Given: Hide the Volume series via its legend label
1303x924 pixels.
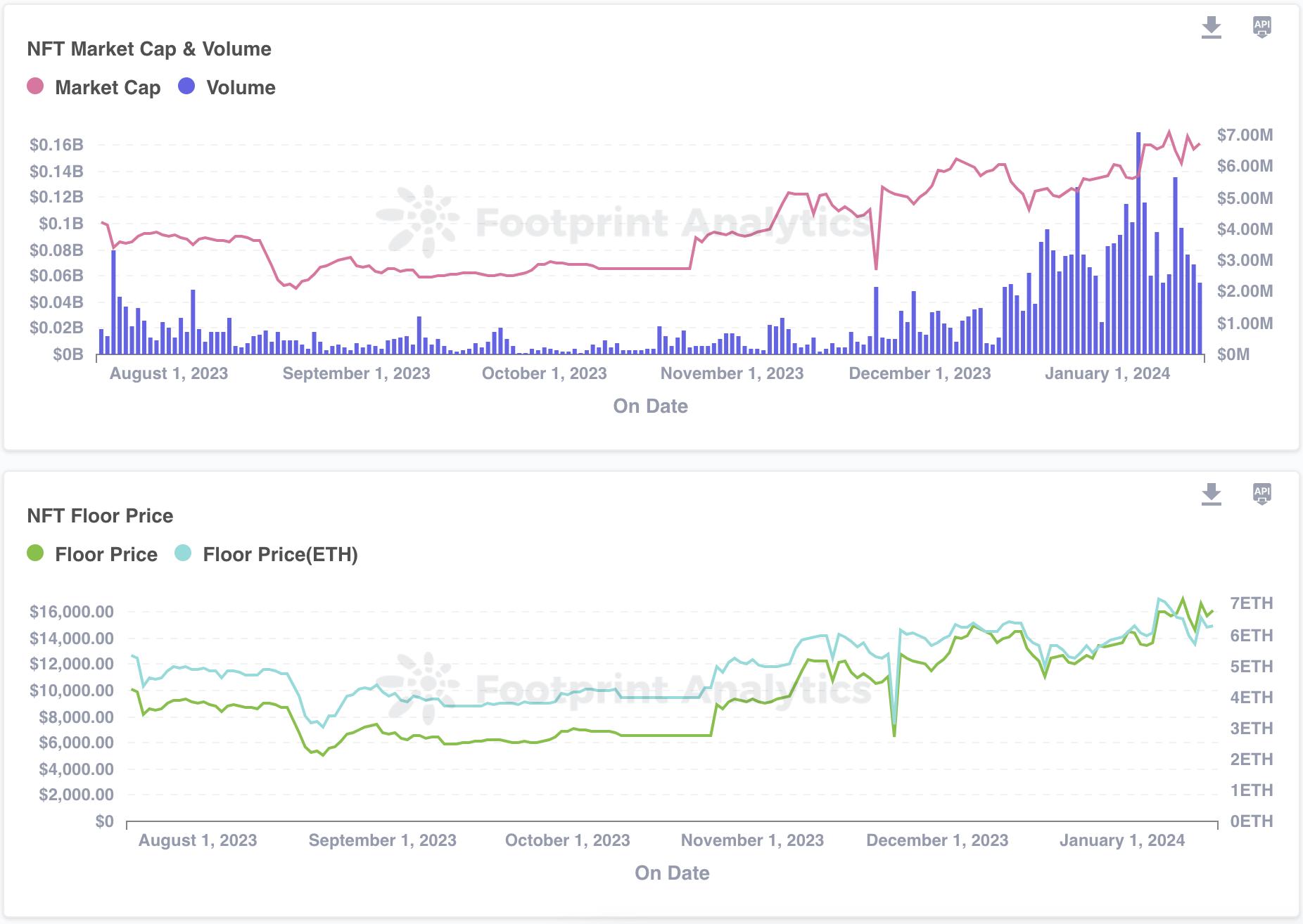Looking at the screenshot, I should pyautogui.click(x=241, y=87).
